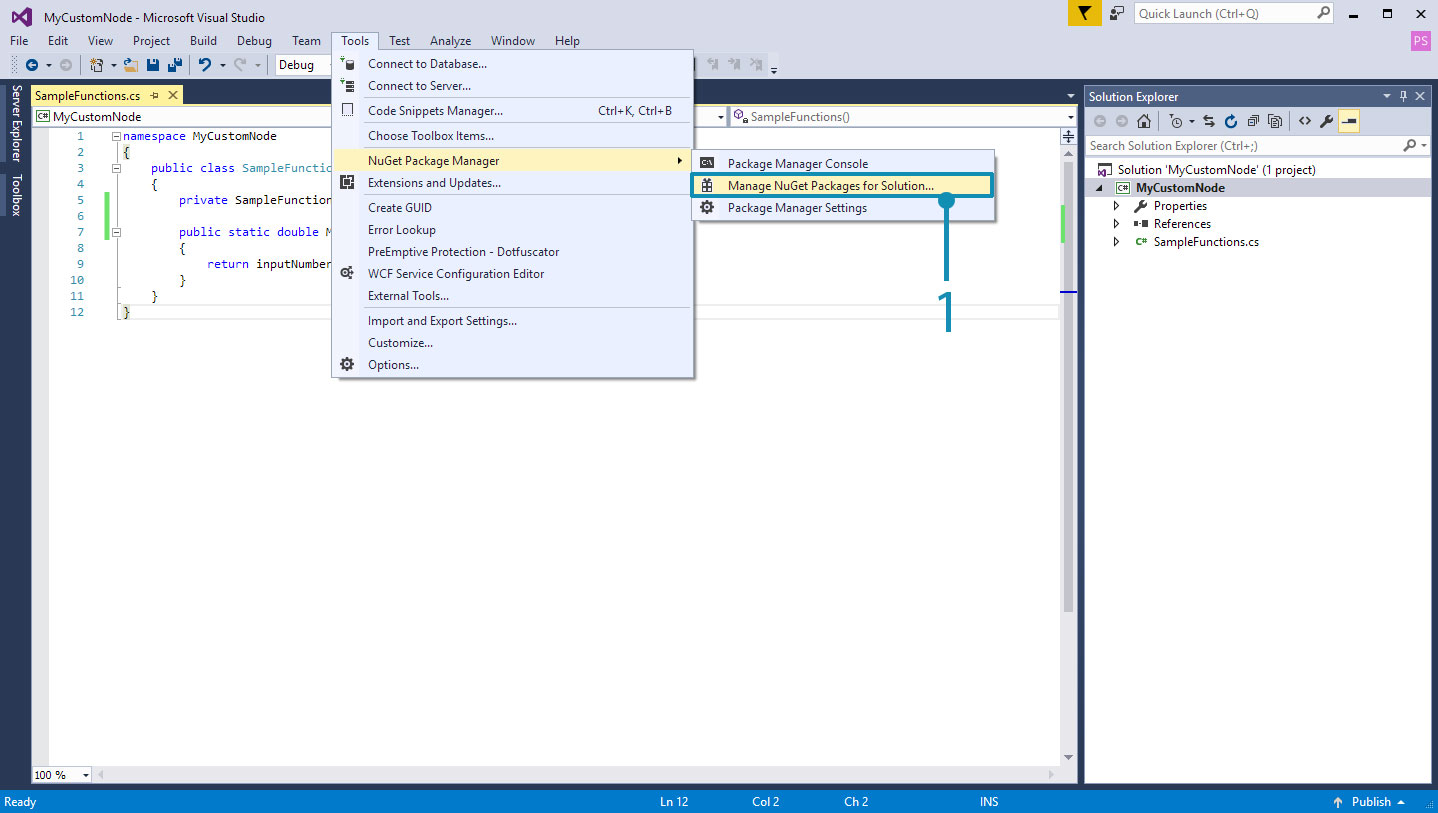Open the Solution Explorer window options dropdown arrow
1438x813 pixels.
click(1387, 96)
